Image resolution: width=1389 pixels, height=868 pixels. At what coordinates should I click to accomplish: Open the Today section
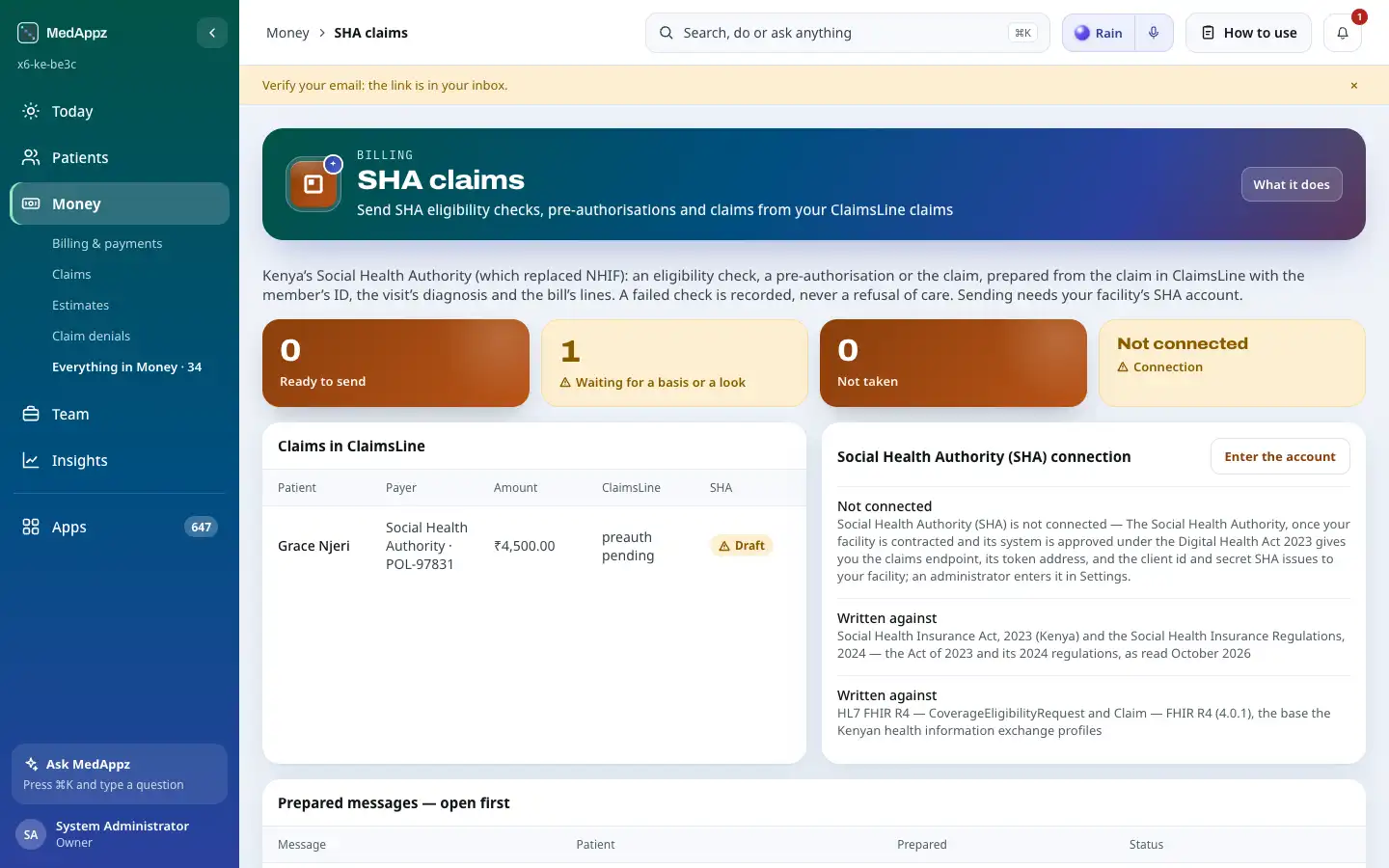(x=120, y=112)
